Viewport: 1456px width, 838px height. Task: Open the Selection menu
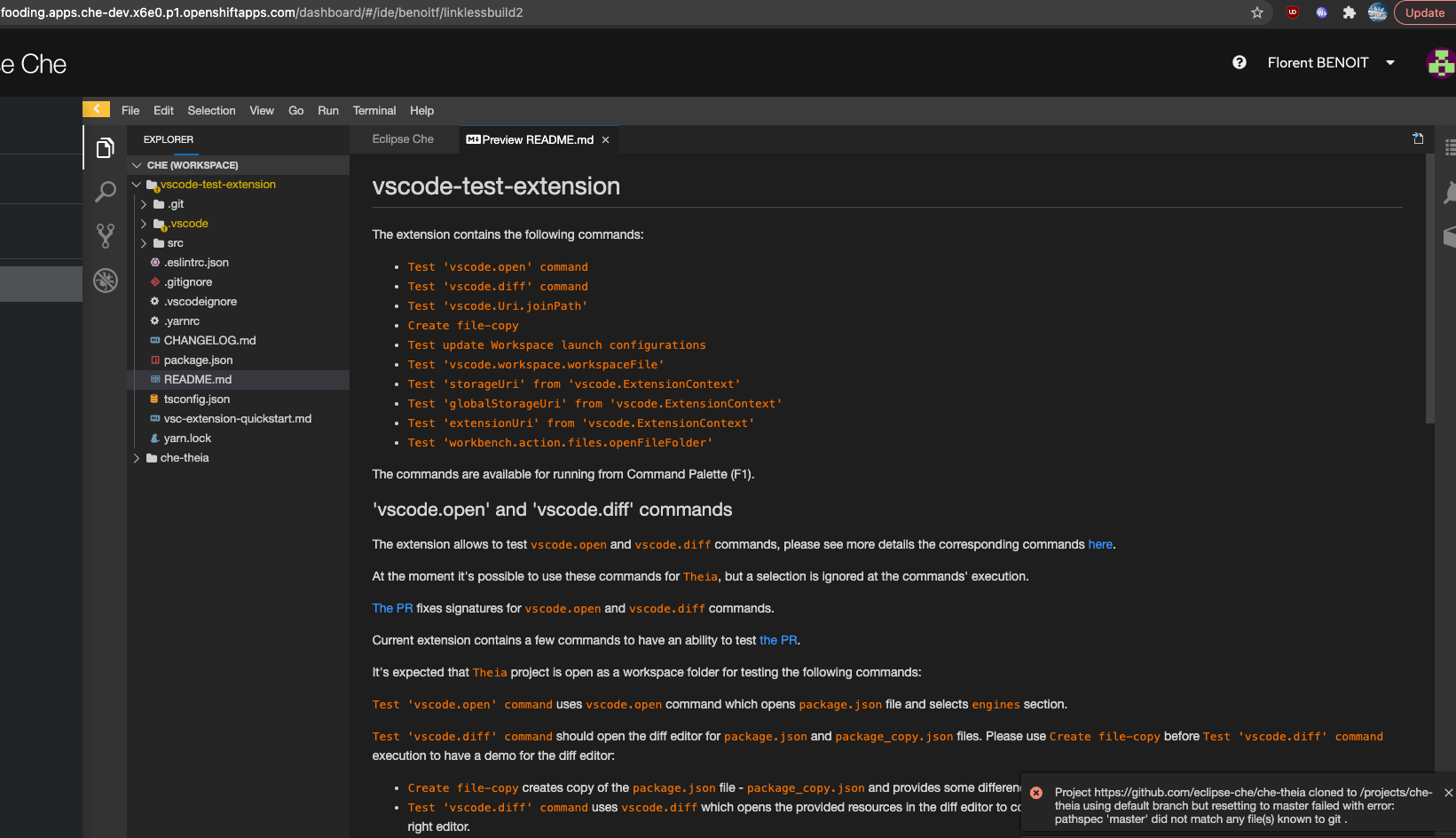click(211, 111)
